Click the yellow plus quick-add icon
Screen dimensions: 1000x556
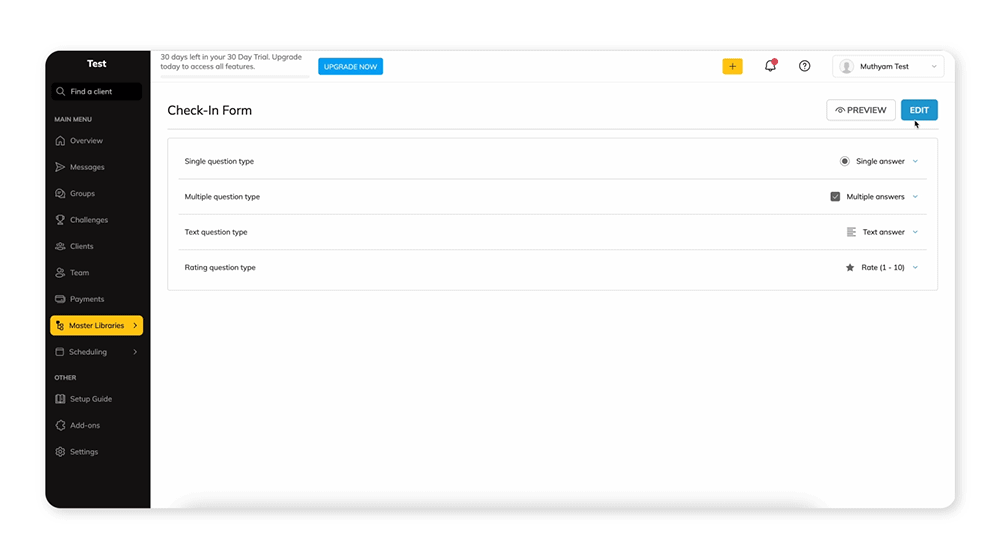732,66
